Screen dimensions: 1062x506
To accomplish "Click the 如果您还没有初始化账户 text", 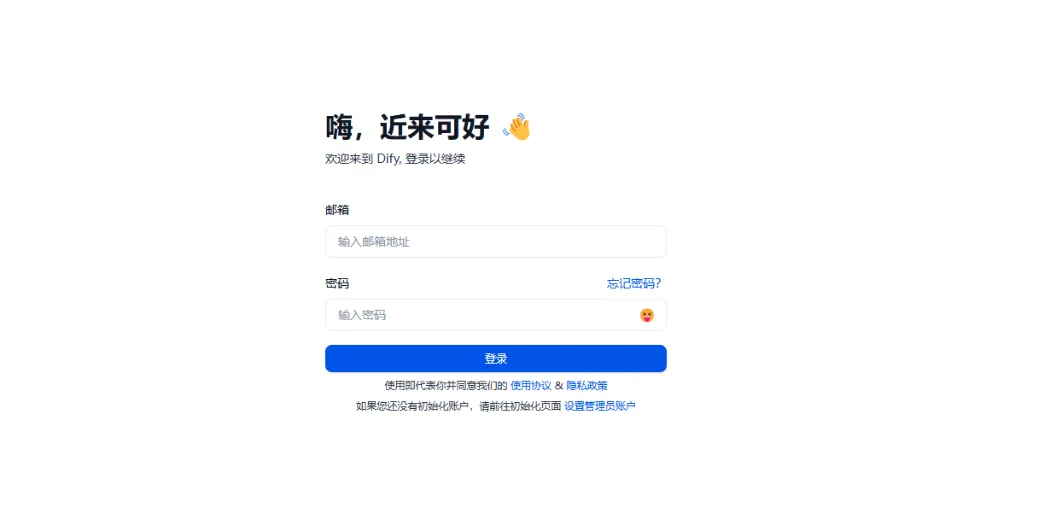I will (412, 406).
